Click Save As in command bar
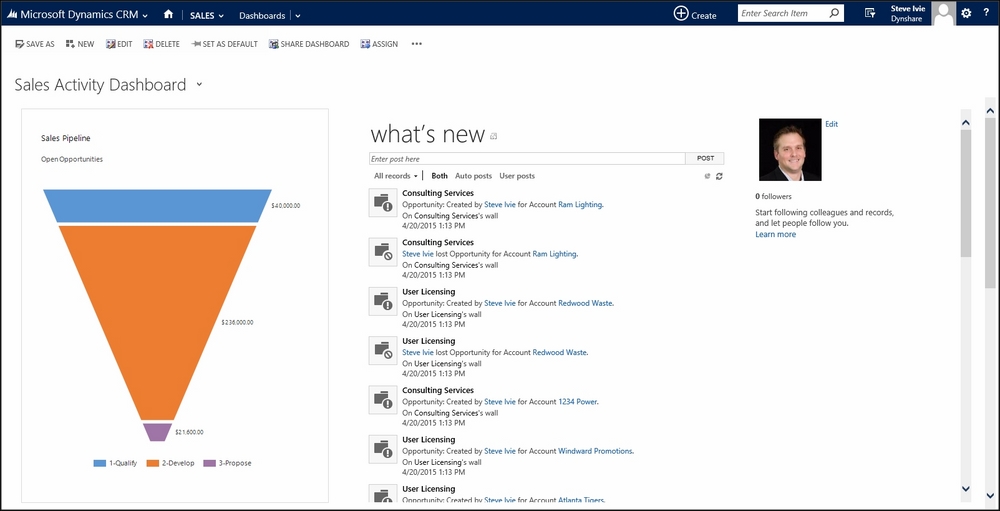Viewport: 1000px width, 511px height. [34, 44]
